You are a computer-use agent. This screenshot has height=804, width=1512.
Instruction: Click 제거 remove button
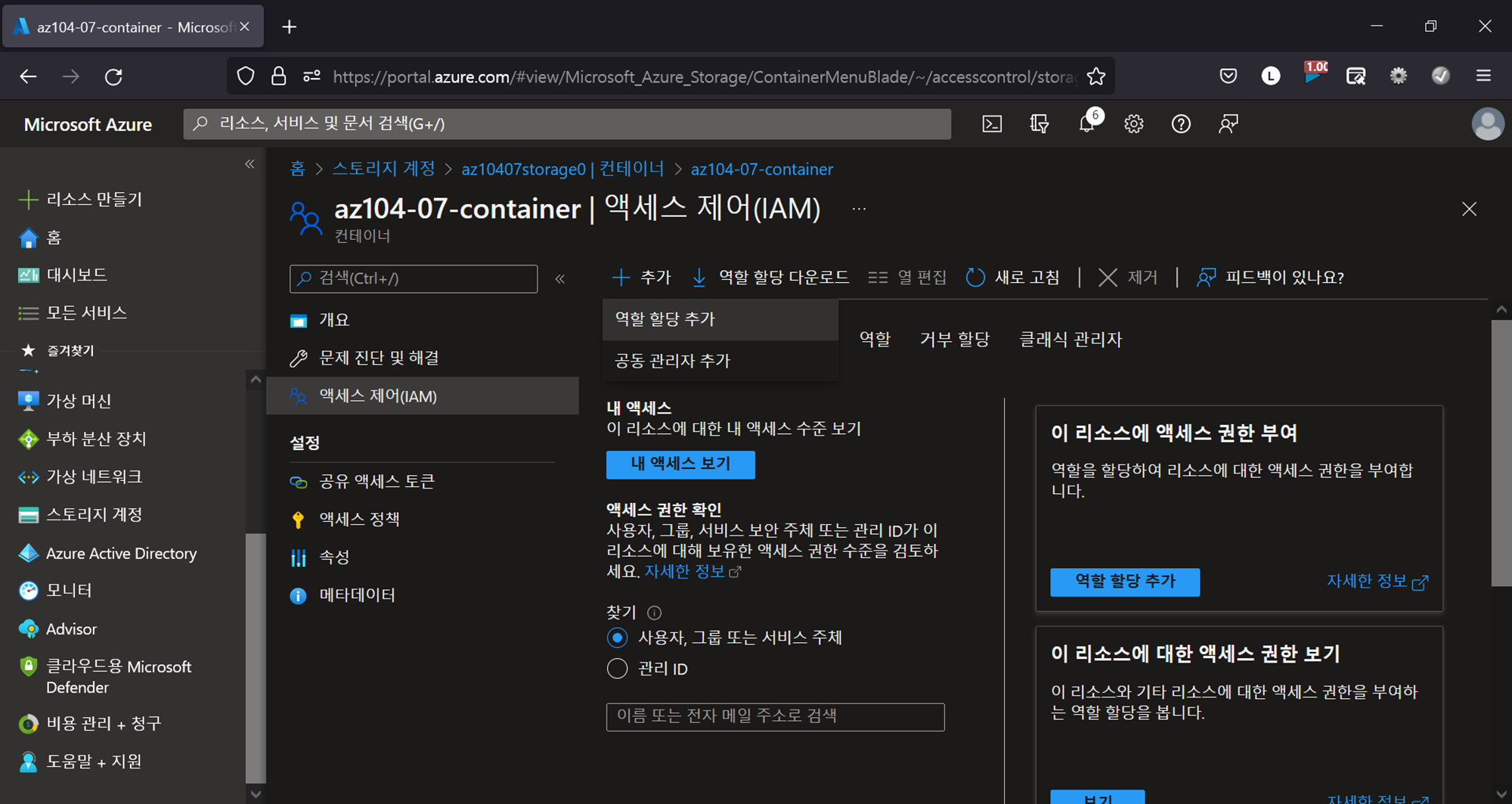1127,278
